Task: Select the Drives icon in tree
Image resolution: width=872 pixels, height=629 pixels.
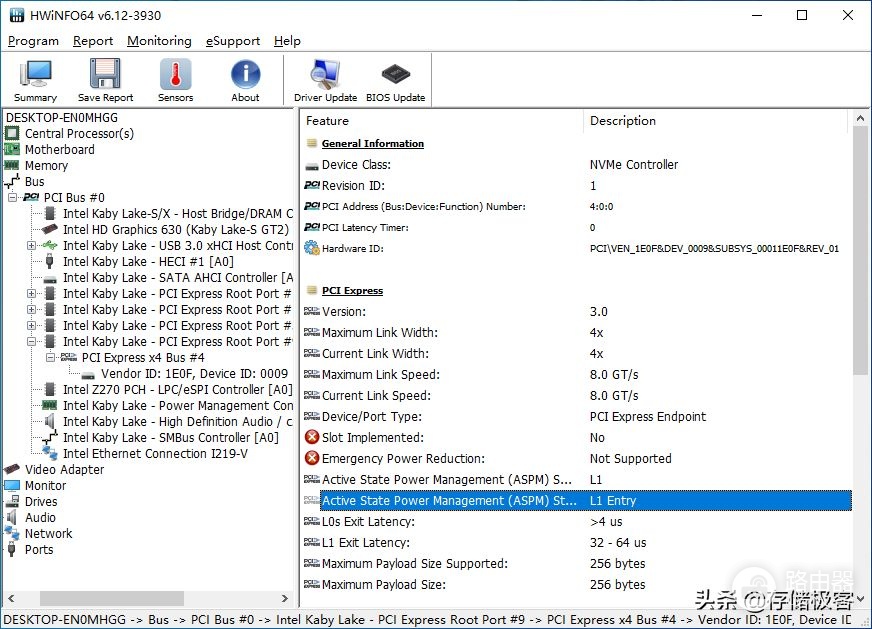Action: tap(12, 502)
